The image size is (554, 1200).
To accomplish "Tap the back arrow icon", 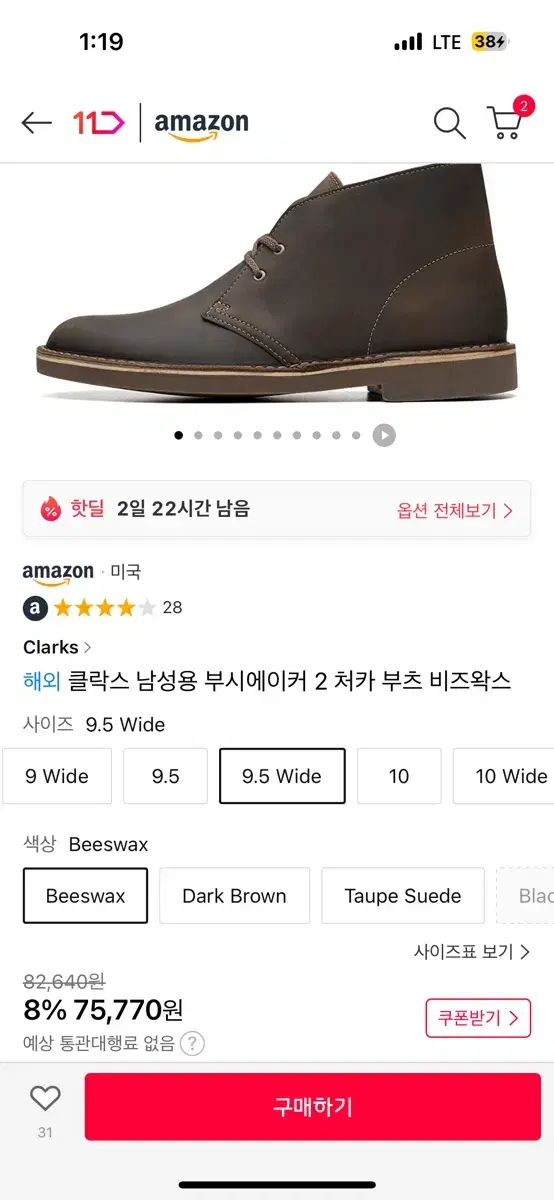I will (36, 123).
